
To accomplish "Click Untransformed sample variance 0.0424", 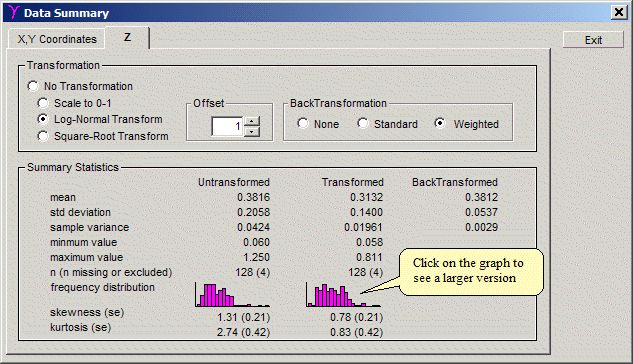I will pos(253,227).
